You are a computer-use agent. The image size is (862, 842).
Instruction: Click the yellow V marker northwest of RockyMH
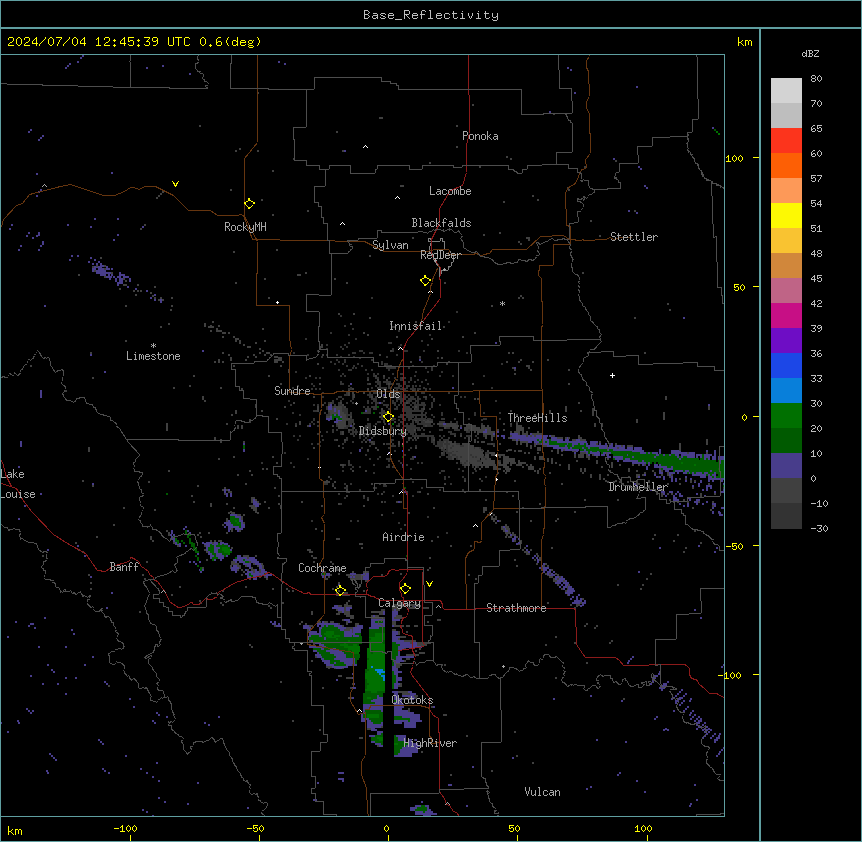coord(175,184)
